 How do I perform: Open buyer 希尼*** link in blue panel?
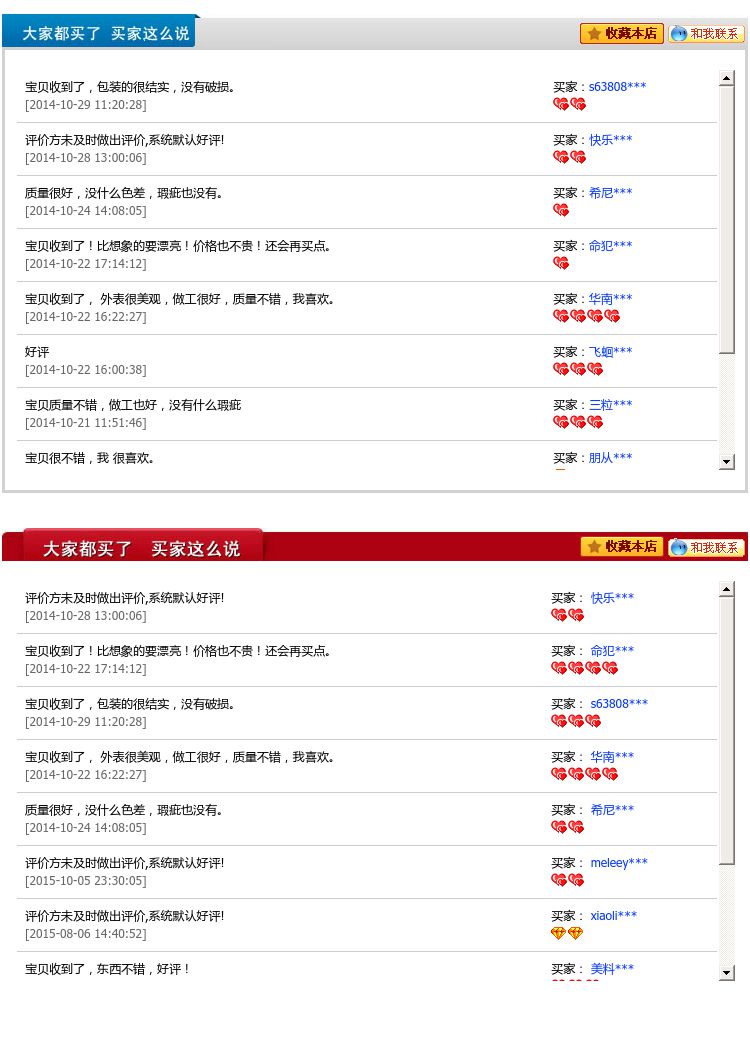pos(610,193)
